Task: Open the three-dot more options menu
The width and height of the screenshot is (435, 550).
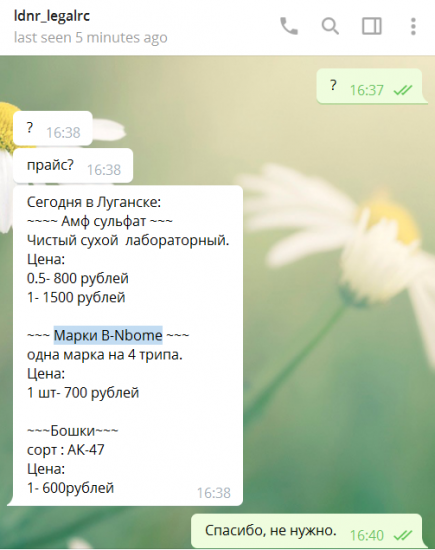Action: (x=413, y=26)
